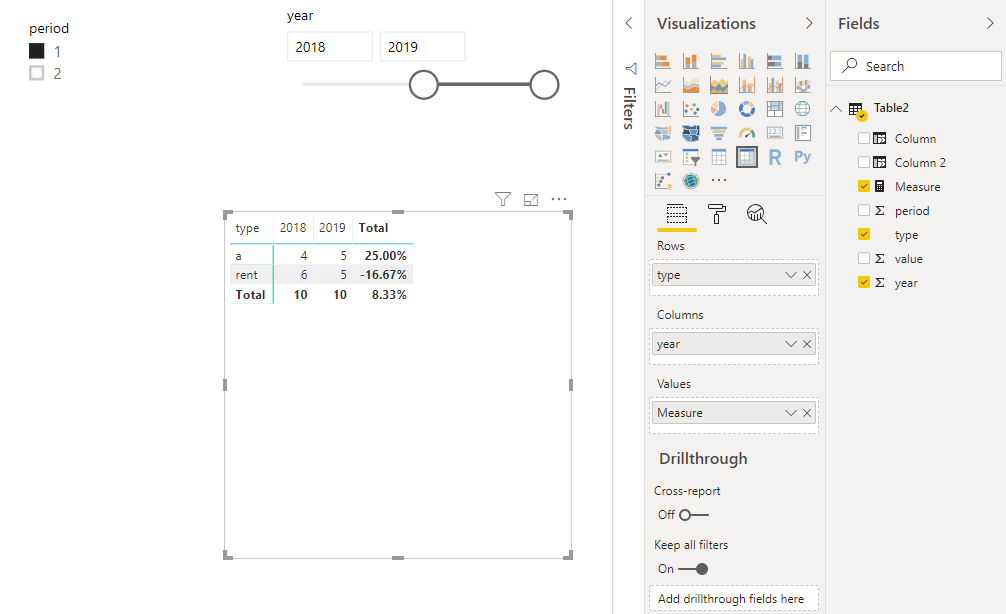
Task: Switch to the Analytics tab
Action: (756, 214)
